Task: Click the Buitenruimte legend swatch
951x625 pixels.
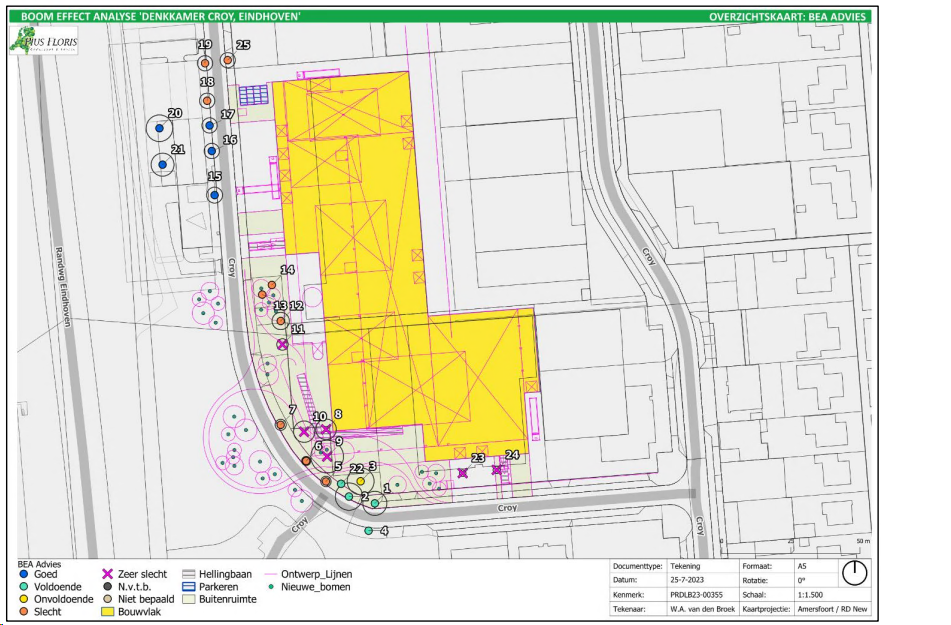Action: pos(189,599)
